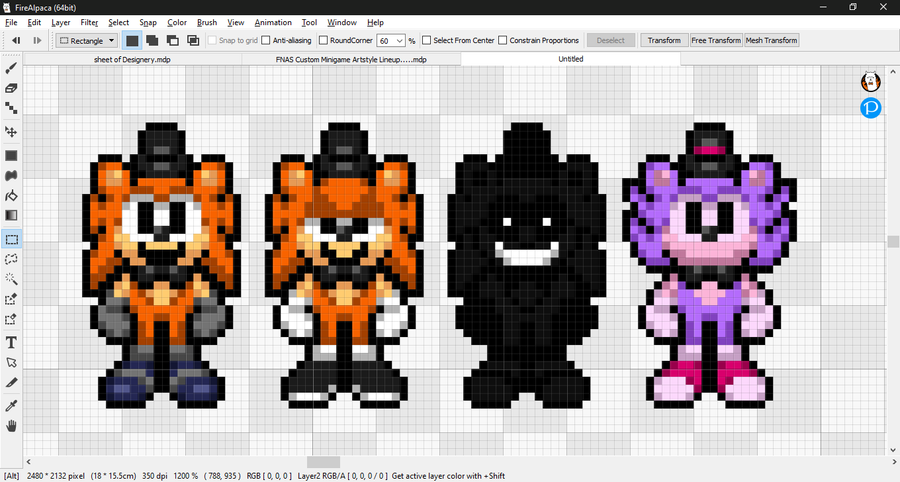Click the blue pixiv P icon
900x482 pixels.
pyautogui.click(x=871, y=108)
